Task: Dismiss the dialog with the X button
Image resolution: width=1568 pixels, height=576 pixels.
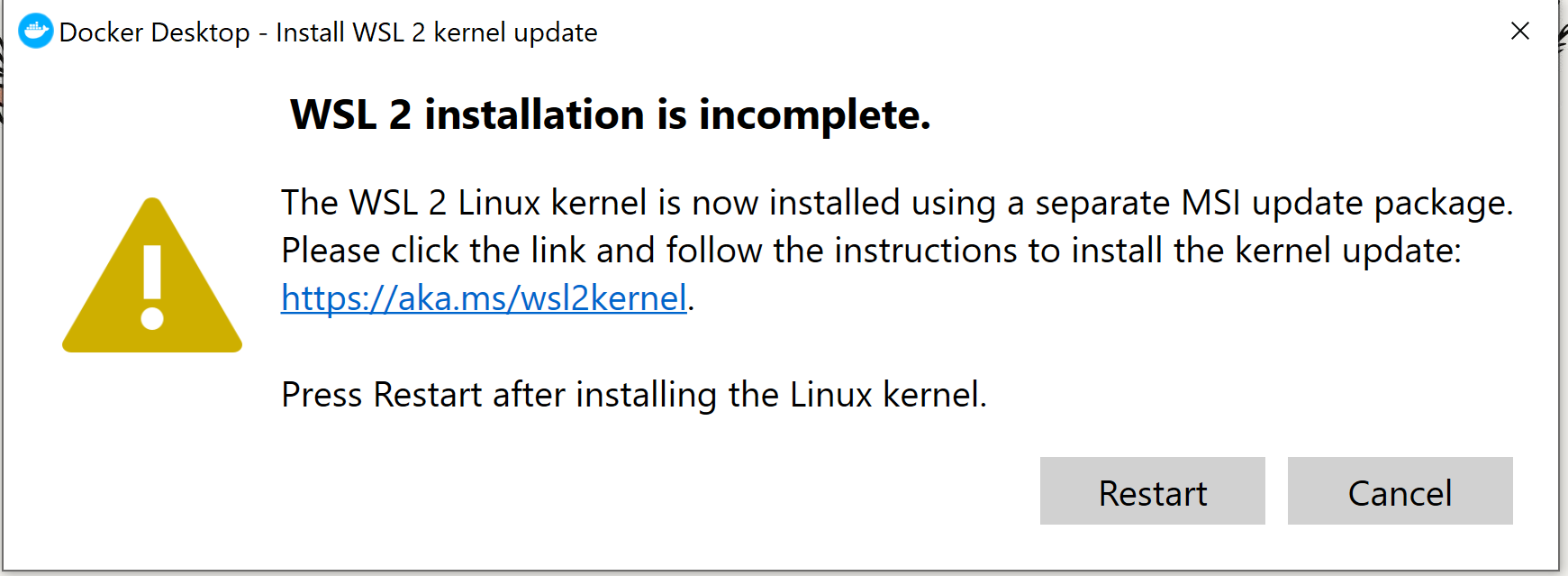Action: (x=1520, y=31)
